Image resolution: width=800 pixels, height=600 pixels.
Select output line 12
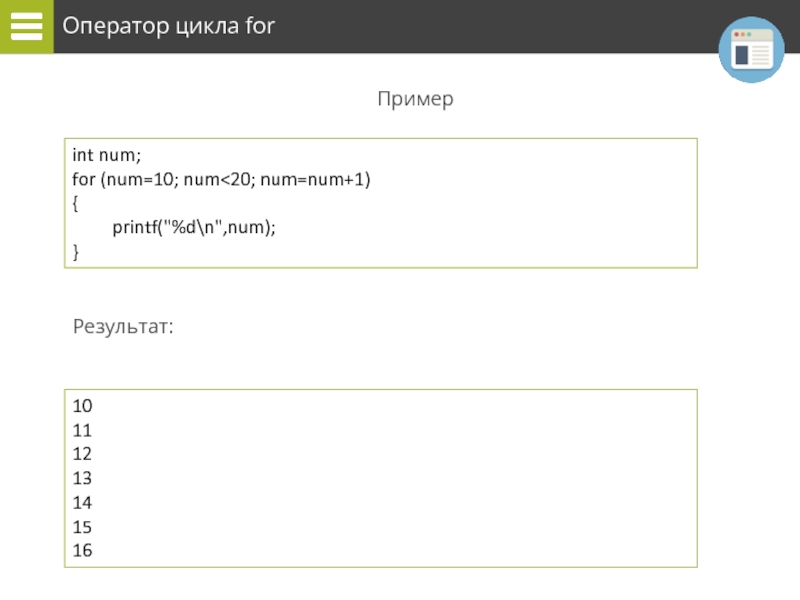[82, 454]
